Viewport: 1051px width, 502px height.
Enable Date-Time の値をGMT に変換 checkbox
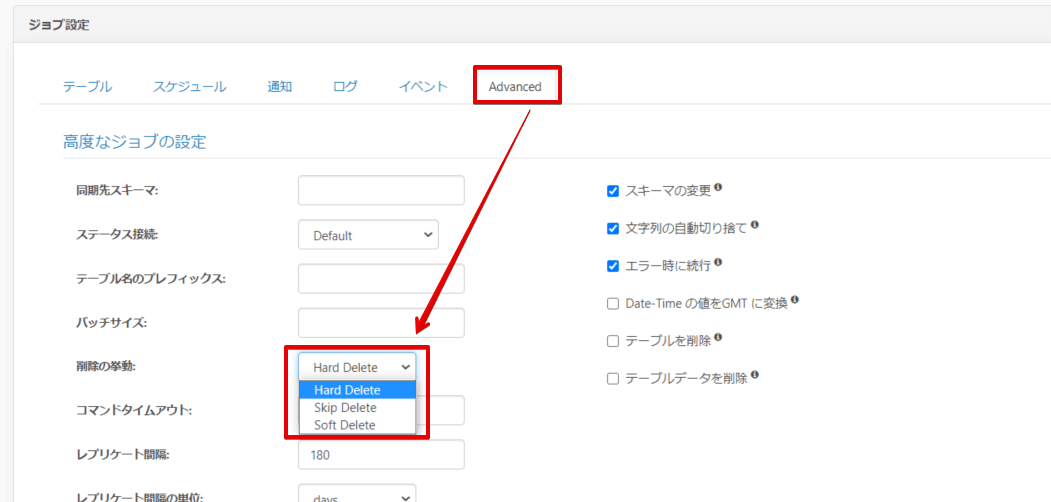click(612, 304)
